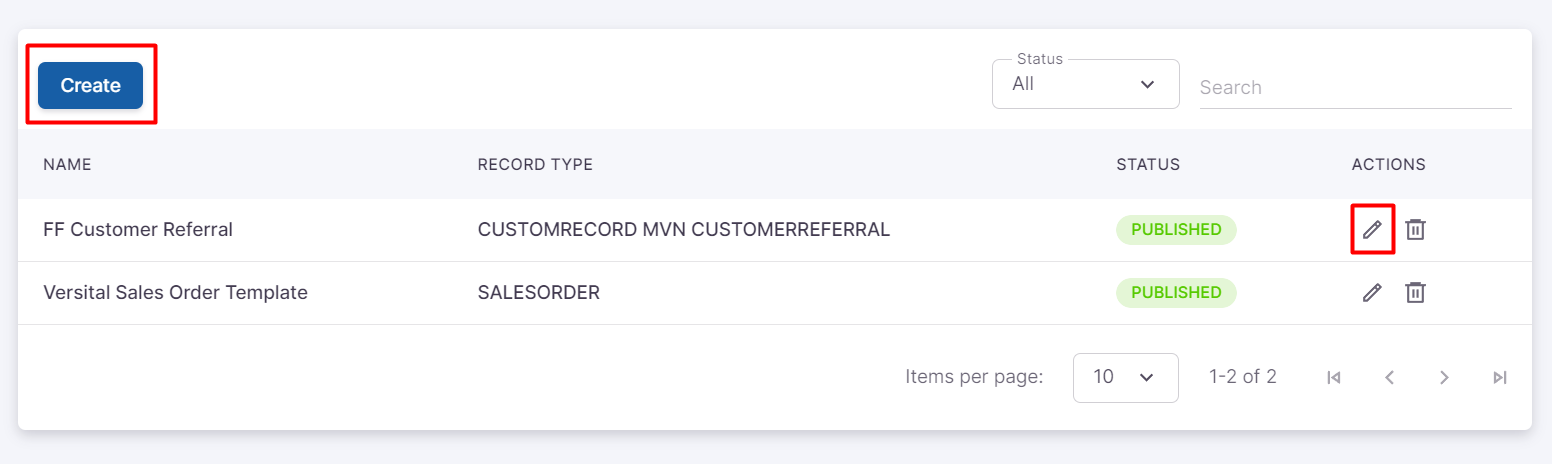Viewport: 1552px width, 464px height.
Task: Go to the first page
Action: coord(1333,377)
